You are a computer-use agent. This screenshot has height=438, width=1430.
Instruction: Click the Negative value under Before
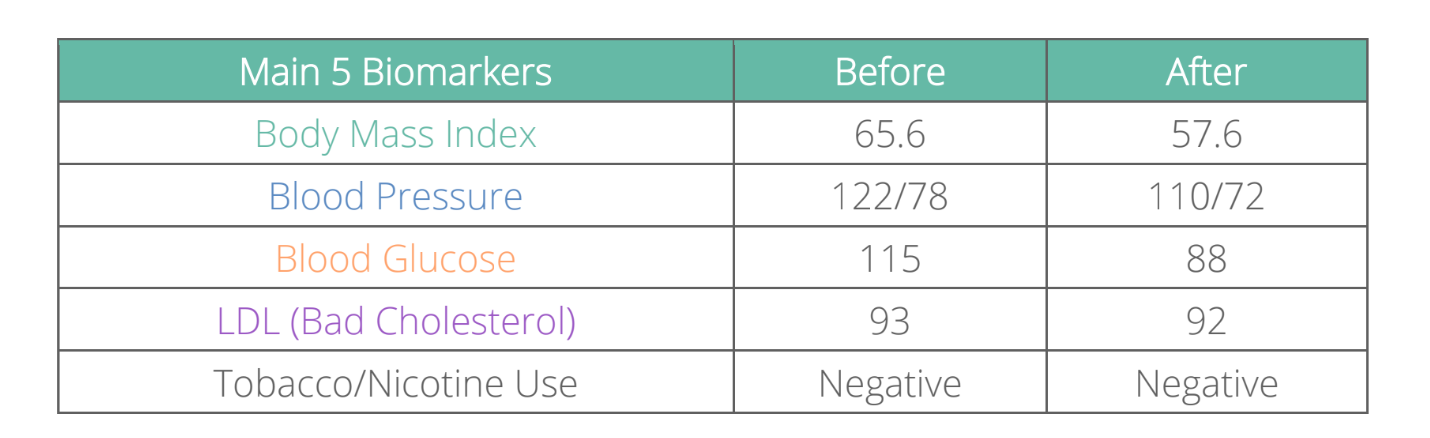(x=890, y=383)
